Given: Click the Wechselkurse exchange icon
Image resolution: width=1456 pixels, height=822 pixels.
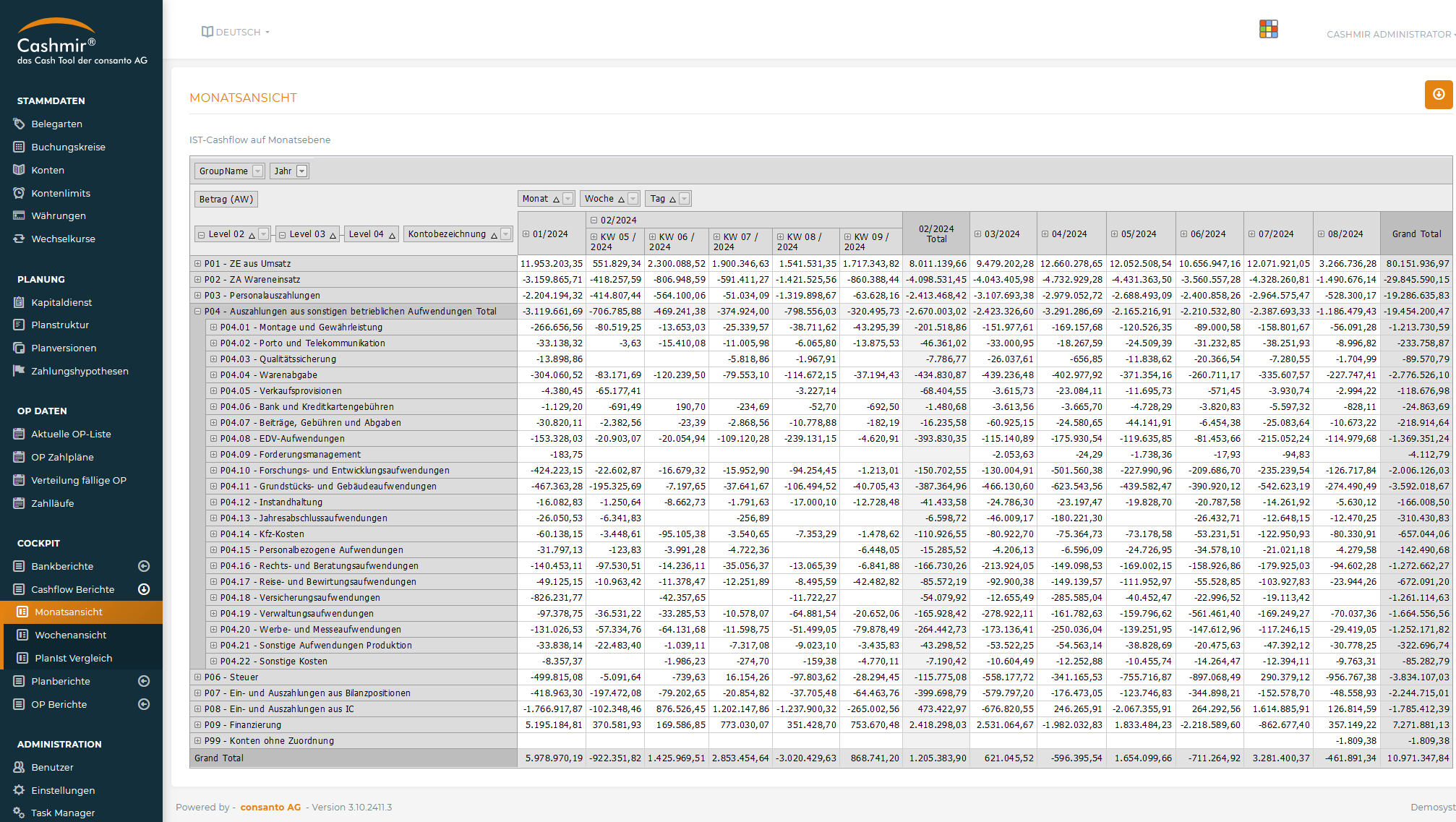Looking at the screenshot, I should 19,239.
